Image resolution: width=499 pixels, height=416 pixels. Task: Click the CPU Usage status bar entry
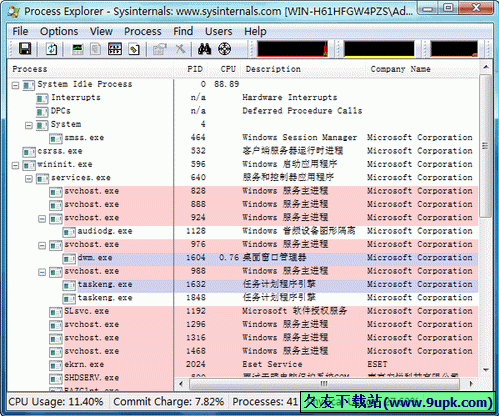[x=56, y=402]
